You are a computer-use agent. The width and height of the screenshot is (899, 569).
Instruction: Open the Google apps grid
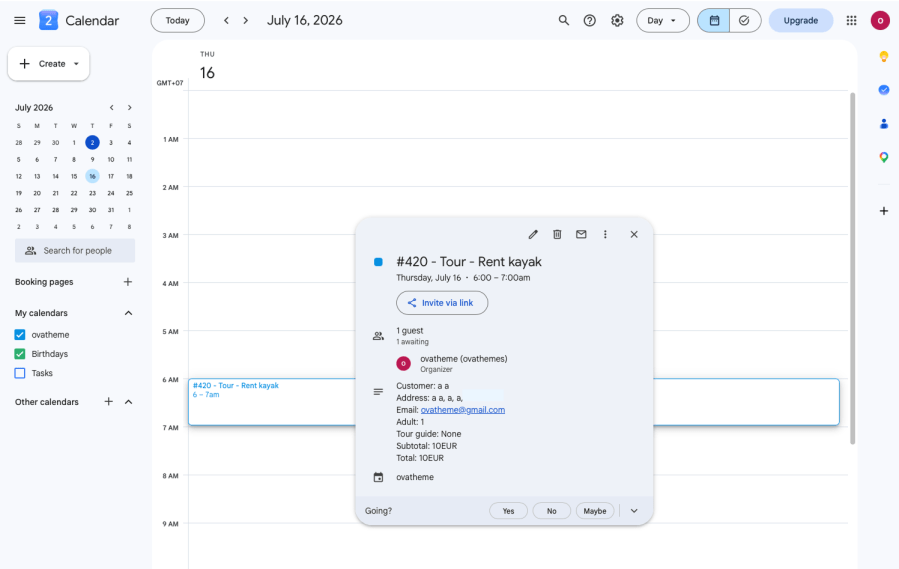(x=851, y=21)
